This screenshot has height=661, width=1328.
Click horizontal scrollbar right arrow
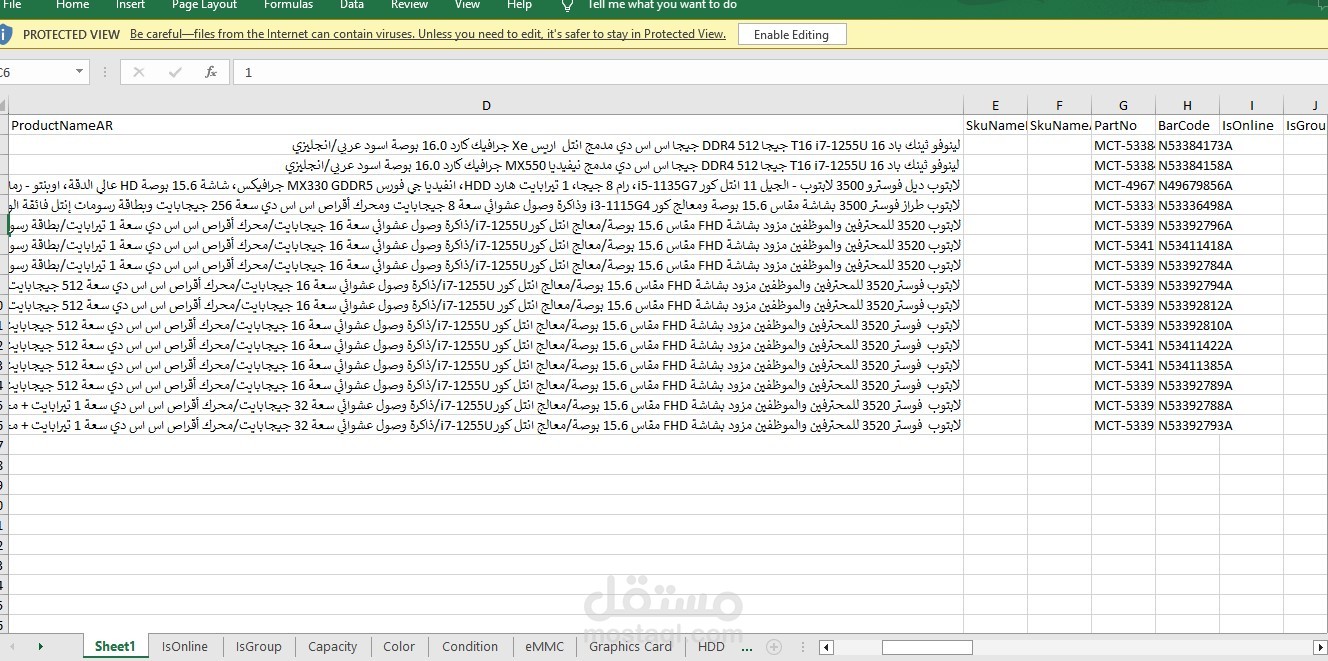click(1320, 648)
